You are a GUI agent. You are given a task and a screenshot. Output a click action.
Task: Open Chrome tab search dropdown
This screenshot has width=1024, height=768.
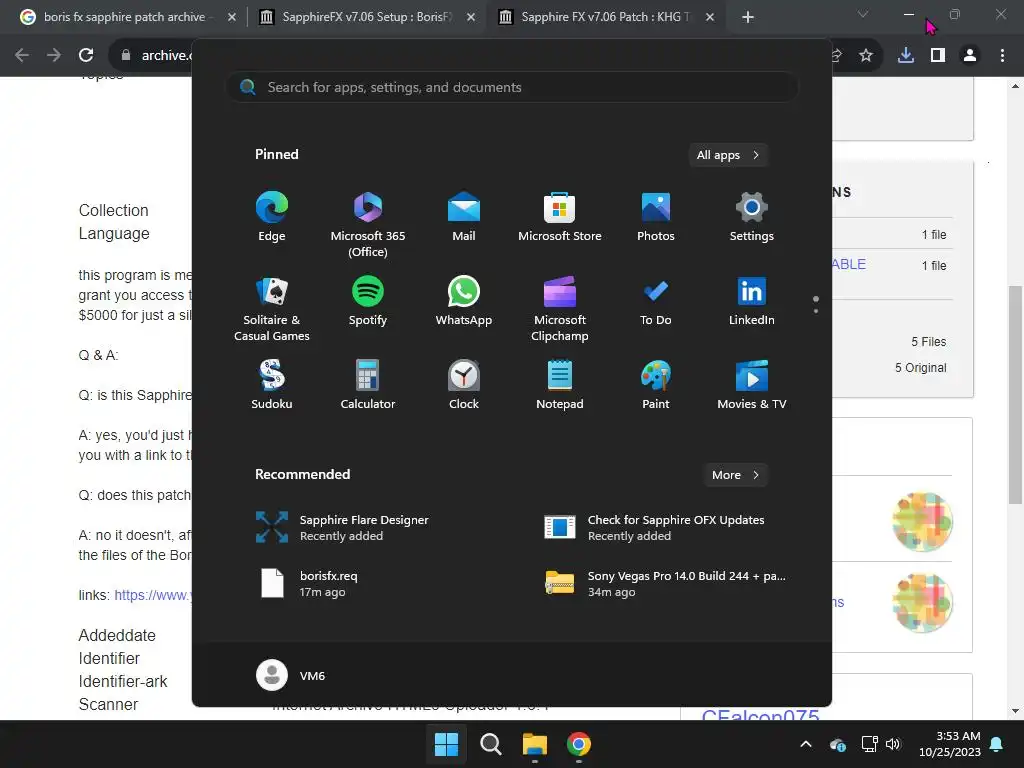coord(863,14)
